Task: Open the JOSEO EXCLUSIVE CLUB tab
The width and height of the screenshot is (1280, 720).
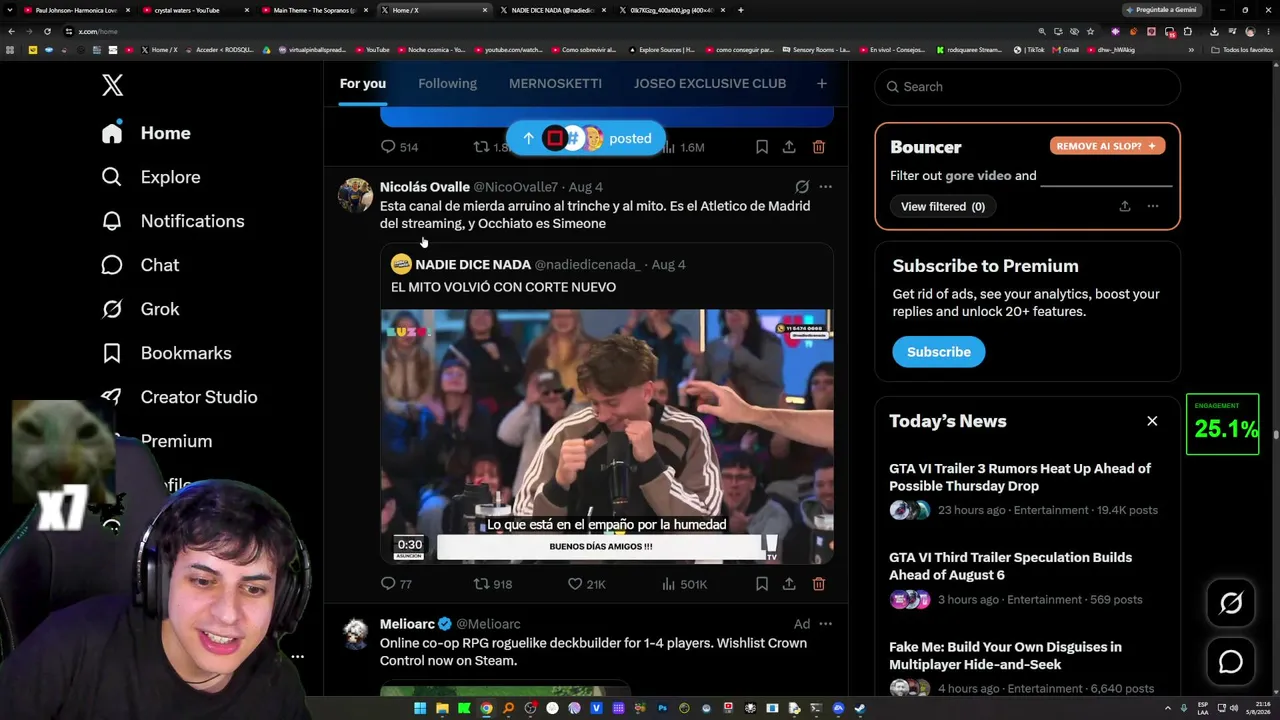Action: click(710, 83)
